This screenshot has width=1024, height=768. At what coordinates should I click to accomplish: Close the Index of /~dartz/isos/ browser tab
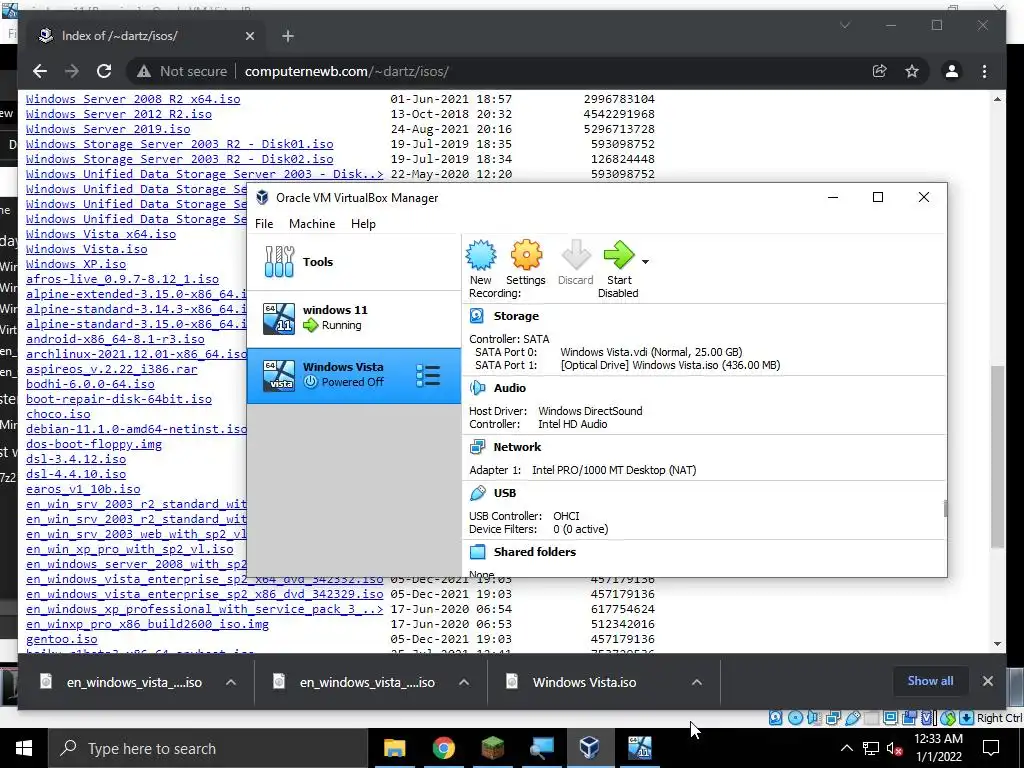[249, 36]
